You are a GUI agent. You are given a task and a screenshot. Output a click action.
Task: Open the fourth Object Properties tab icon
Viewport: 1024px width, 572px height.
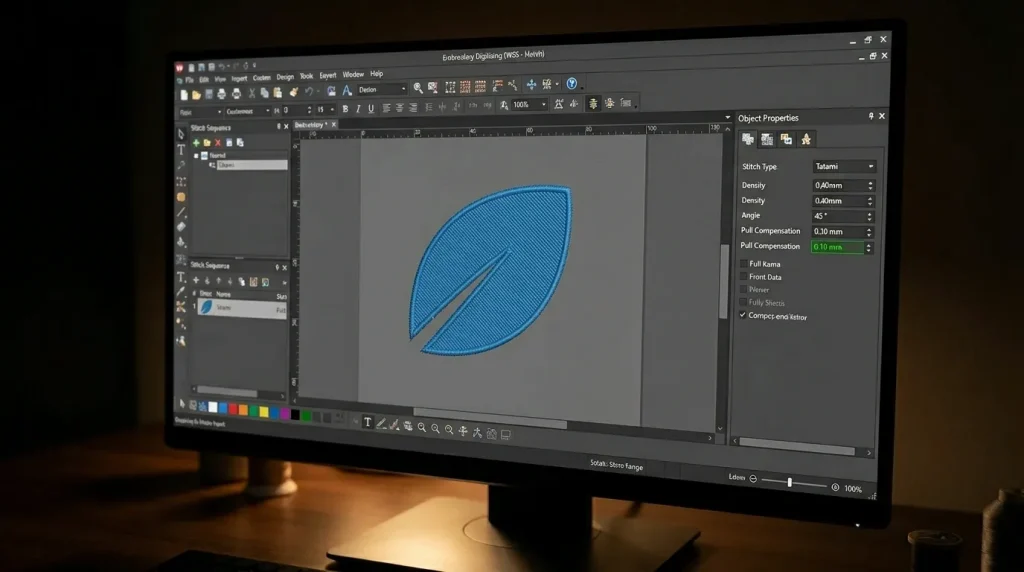[x=807, y=139]
